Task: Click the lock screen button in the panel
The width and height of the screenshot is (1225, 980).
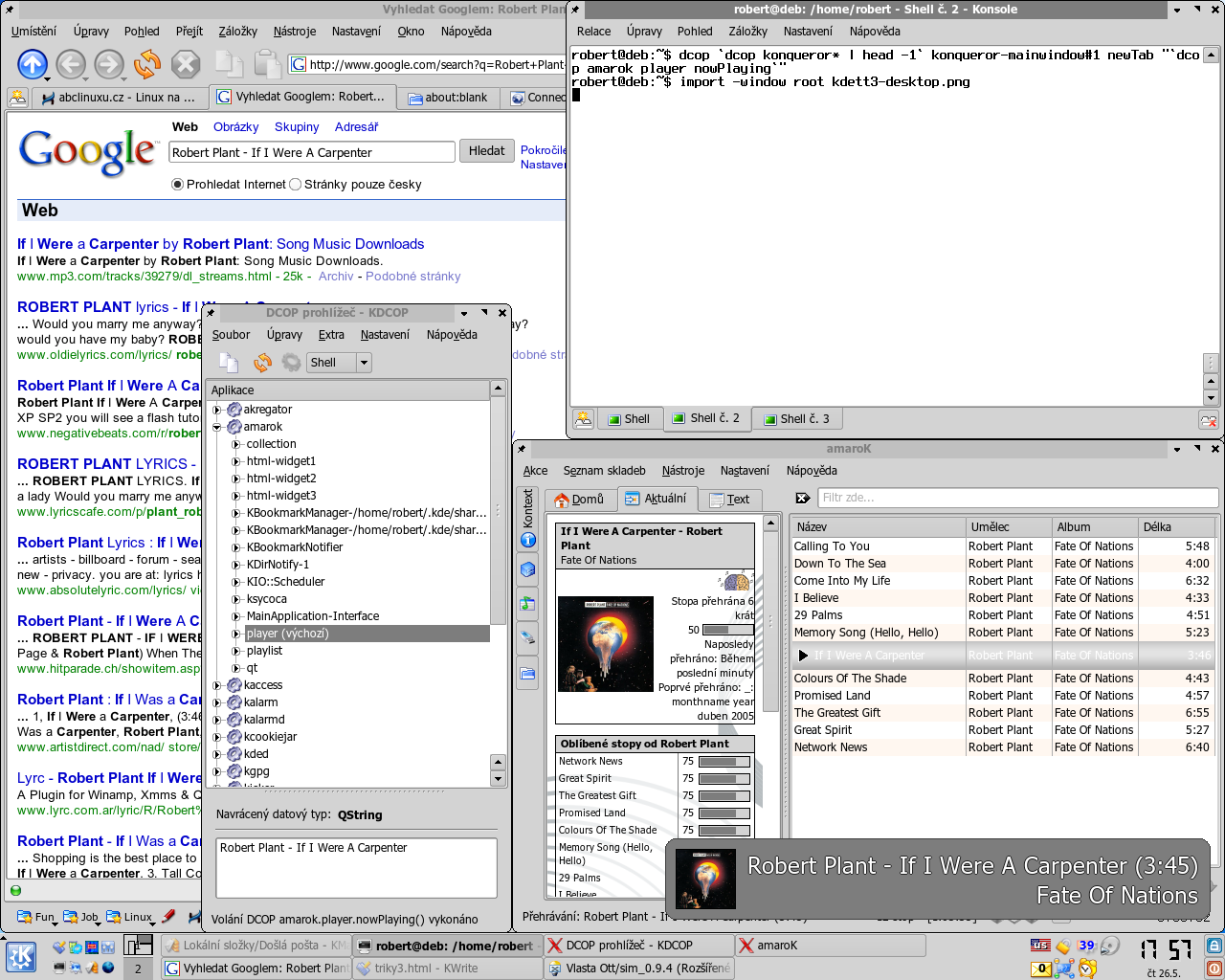Action: coord(1214,946)
